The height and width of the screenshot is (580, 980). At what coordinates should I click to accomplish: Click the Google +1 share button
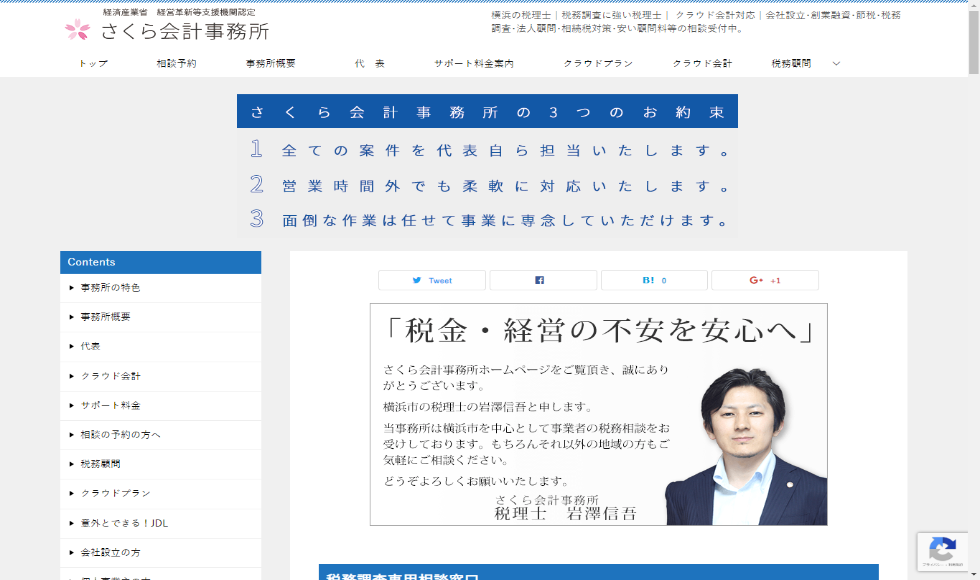click(765, 281)
